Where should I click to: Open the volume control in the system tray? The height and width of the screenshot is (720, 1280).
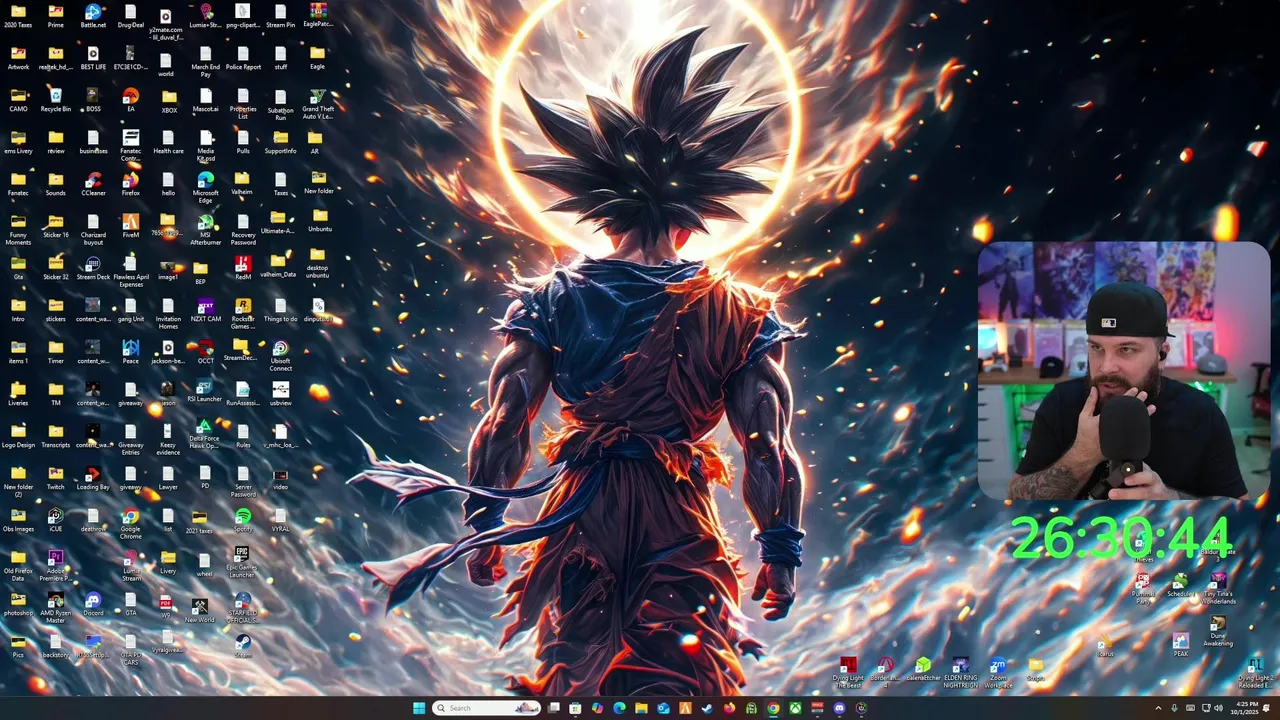[1219, 708]
